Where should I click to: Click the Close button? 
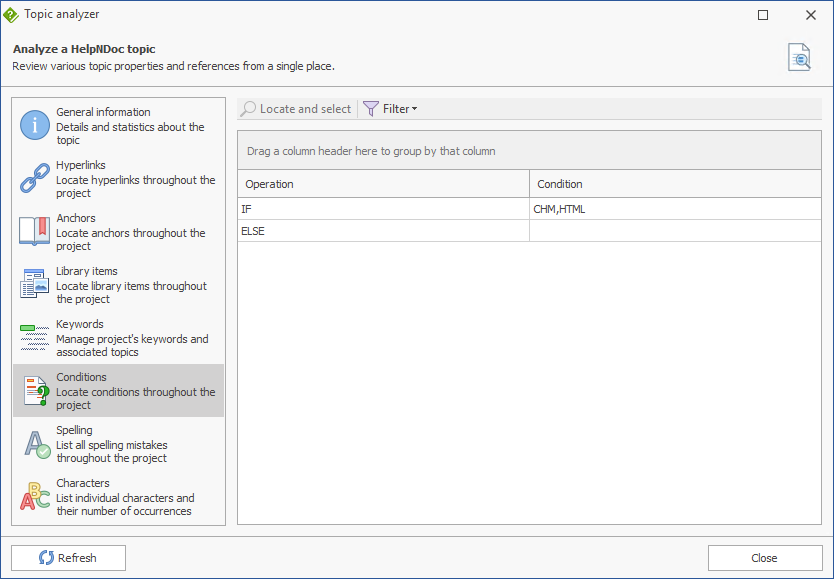tap(765, 558)
